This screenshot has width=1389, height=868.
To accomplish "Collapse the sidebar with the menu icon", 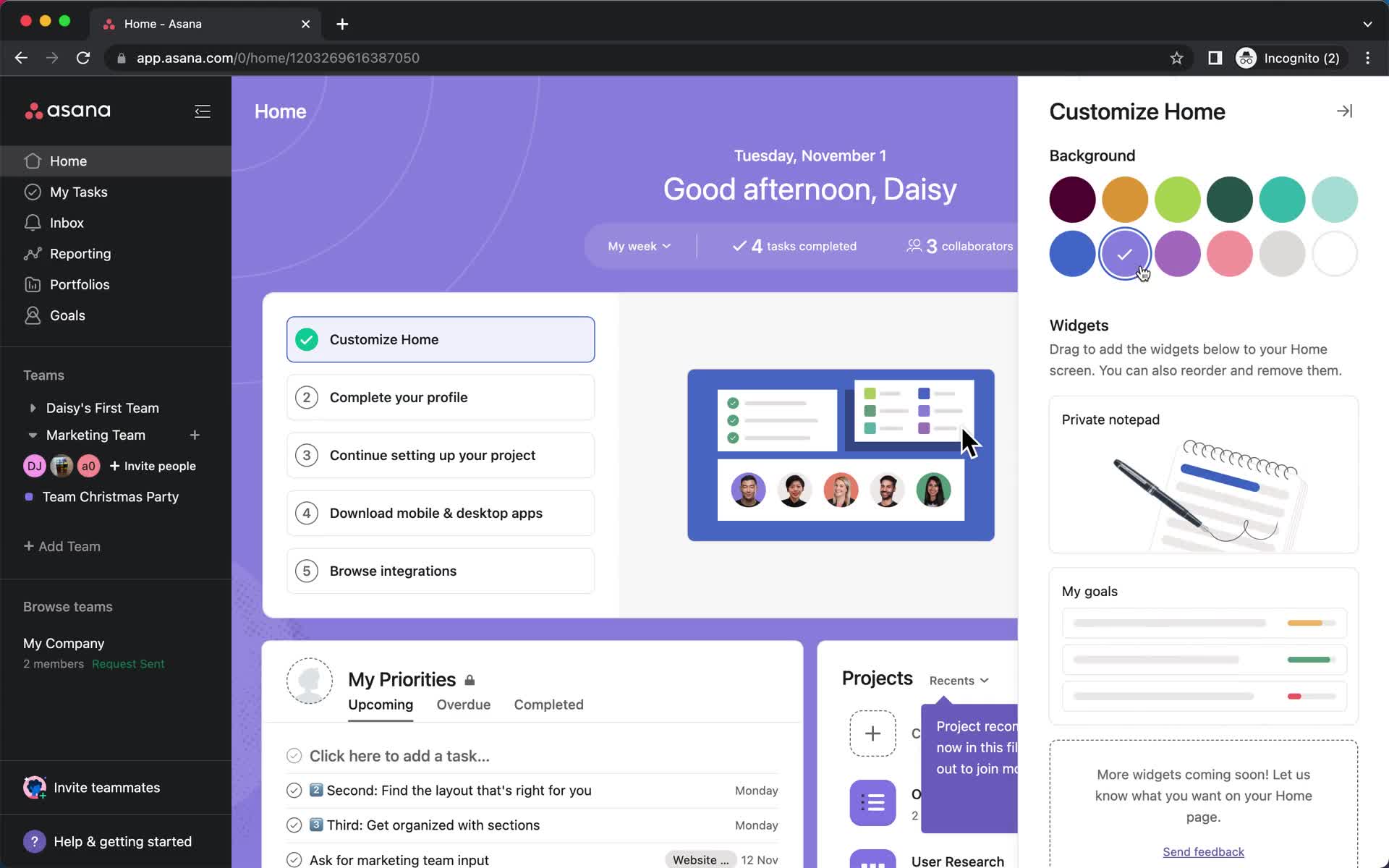I will (203, 111).
